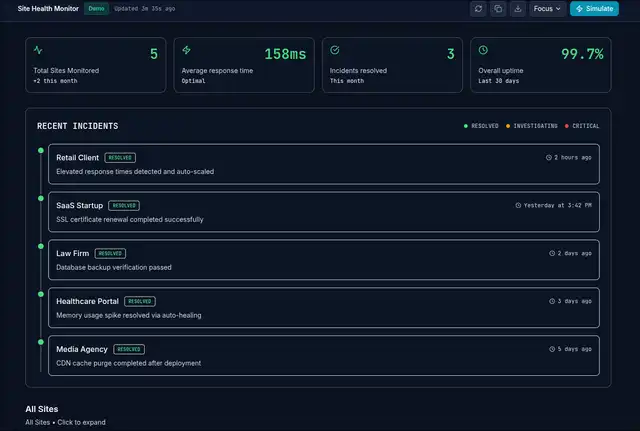Open the Focus dropdown menu

pos(547,9)
